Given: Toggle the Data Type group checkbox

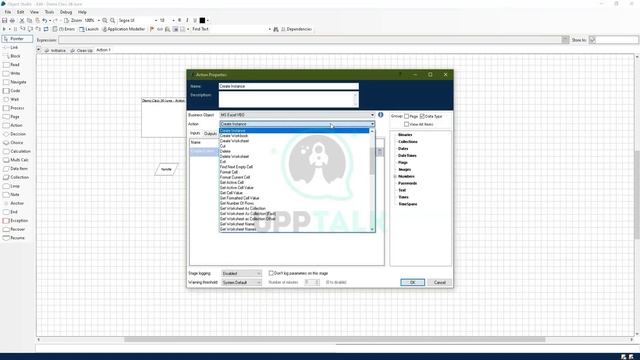Looking at the screenshot, I should [422, 116].
